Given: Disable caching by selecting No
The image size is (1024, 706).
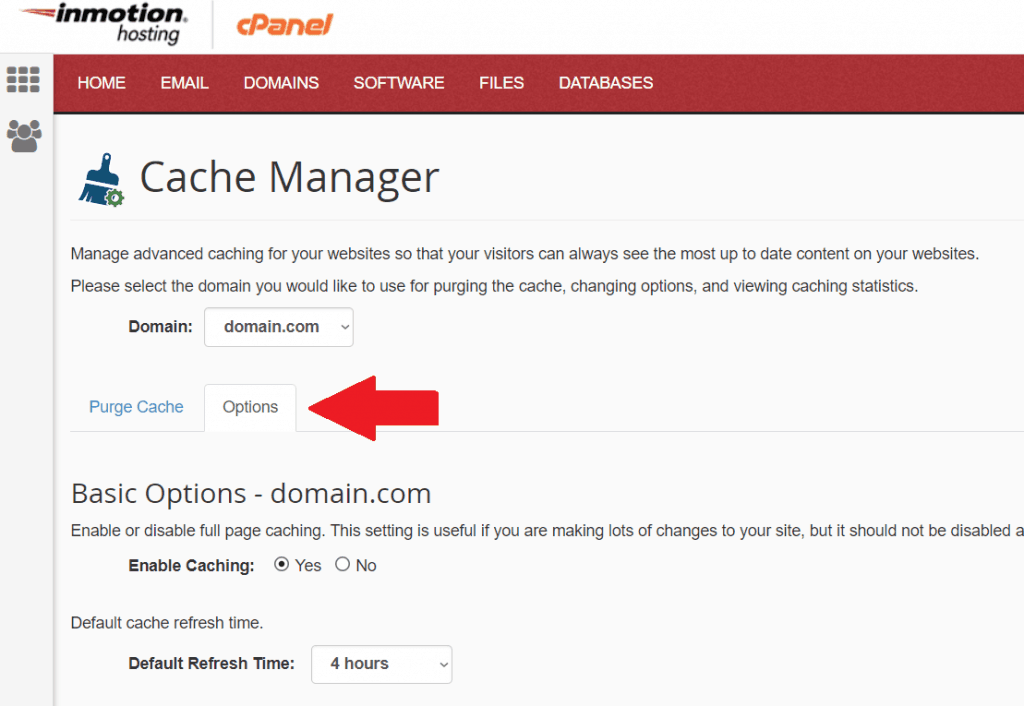Looking at the screenshot, I should [342, 564].
